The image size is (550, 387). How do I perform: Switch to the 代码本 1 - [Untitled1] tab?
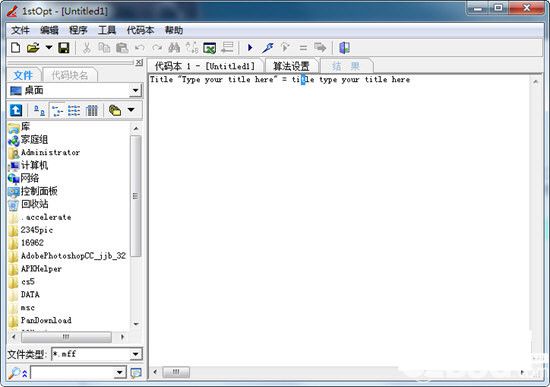[205, 66]
